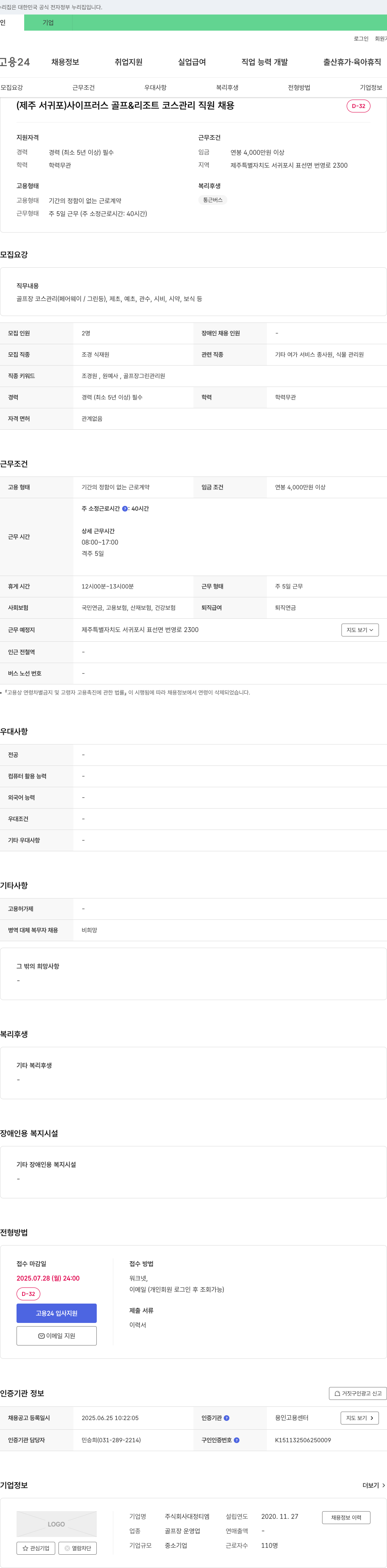
Task: Add company to favorites with 관심기업 star
Action: tap(36, 1548)
